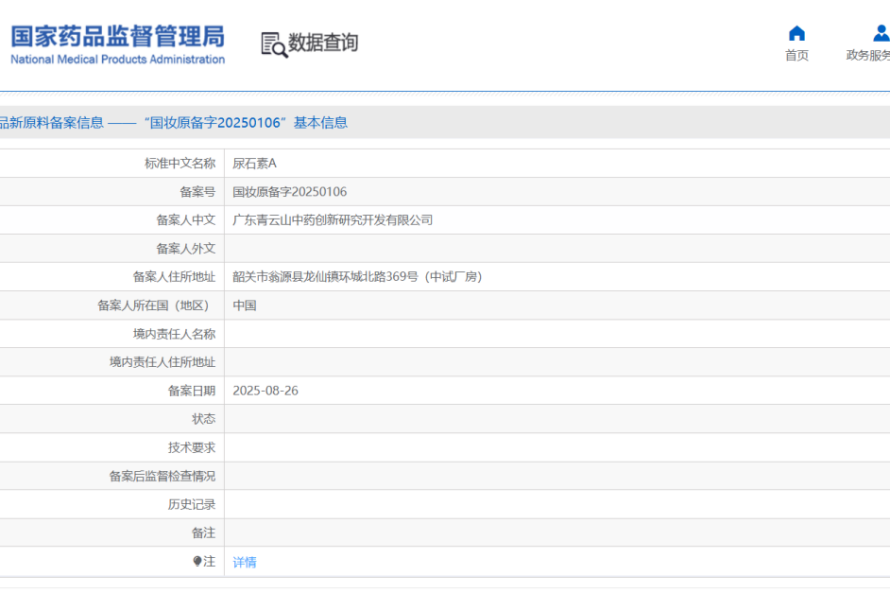Viewport: 891px width, 593px height.
Task: Click the location pin icon beside 注
Action: (197, 561)
